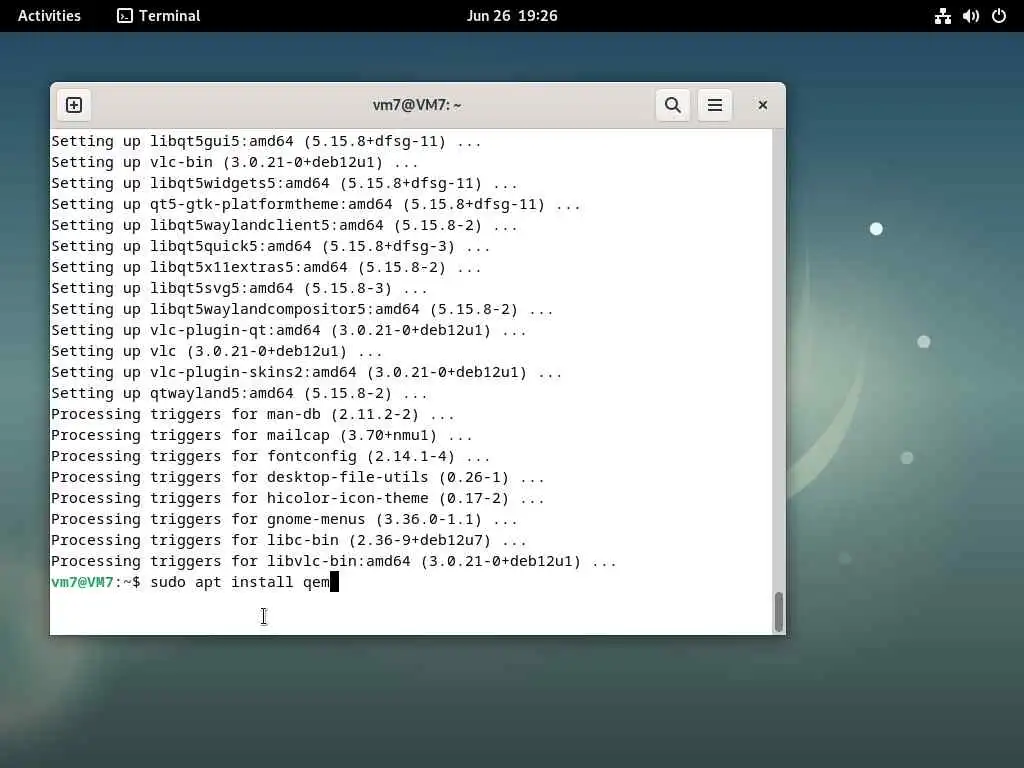This screenshot has width=1024, height=768.
Task: Open the Terminal app menu in top bar
Action: [x=159, y=16]
